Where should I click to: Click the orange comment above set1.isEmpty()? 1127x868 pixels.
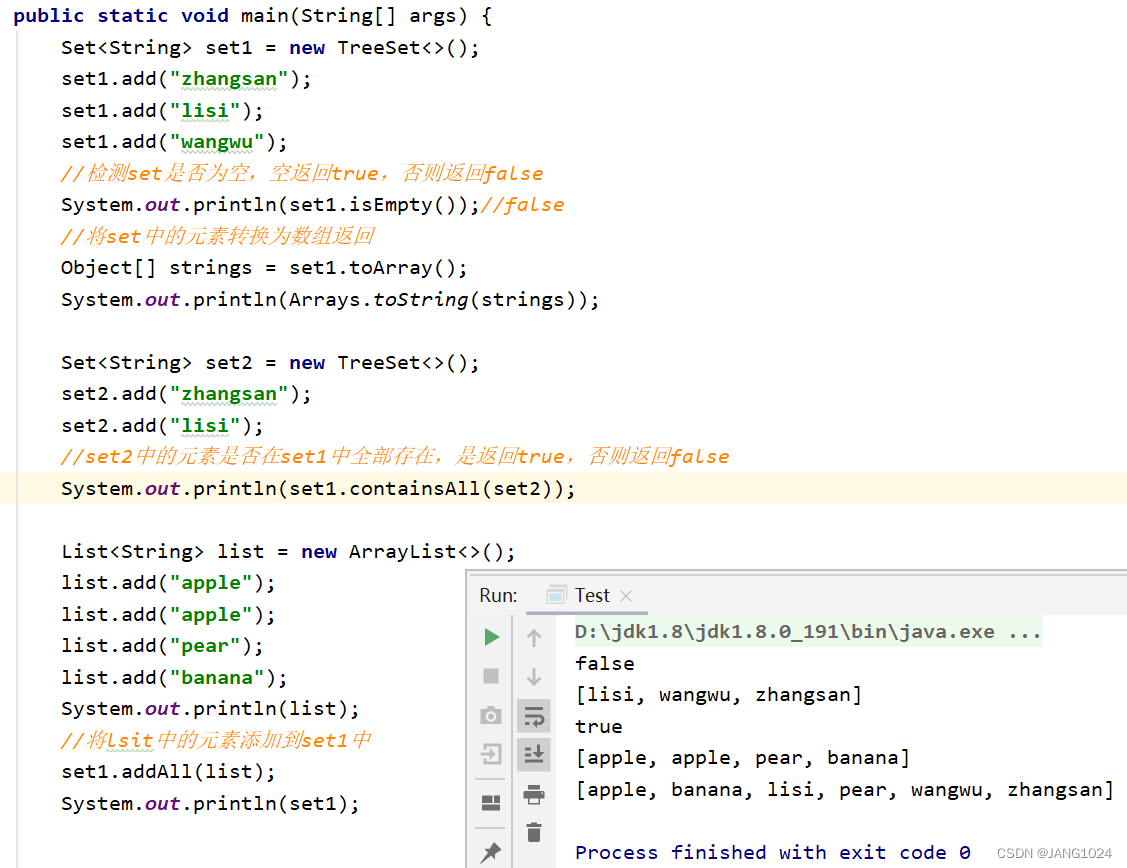point(302,173)
